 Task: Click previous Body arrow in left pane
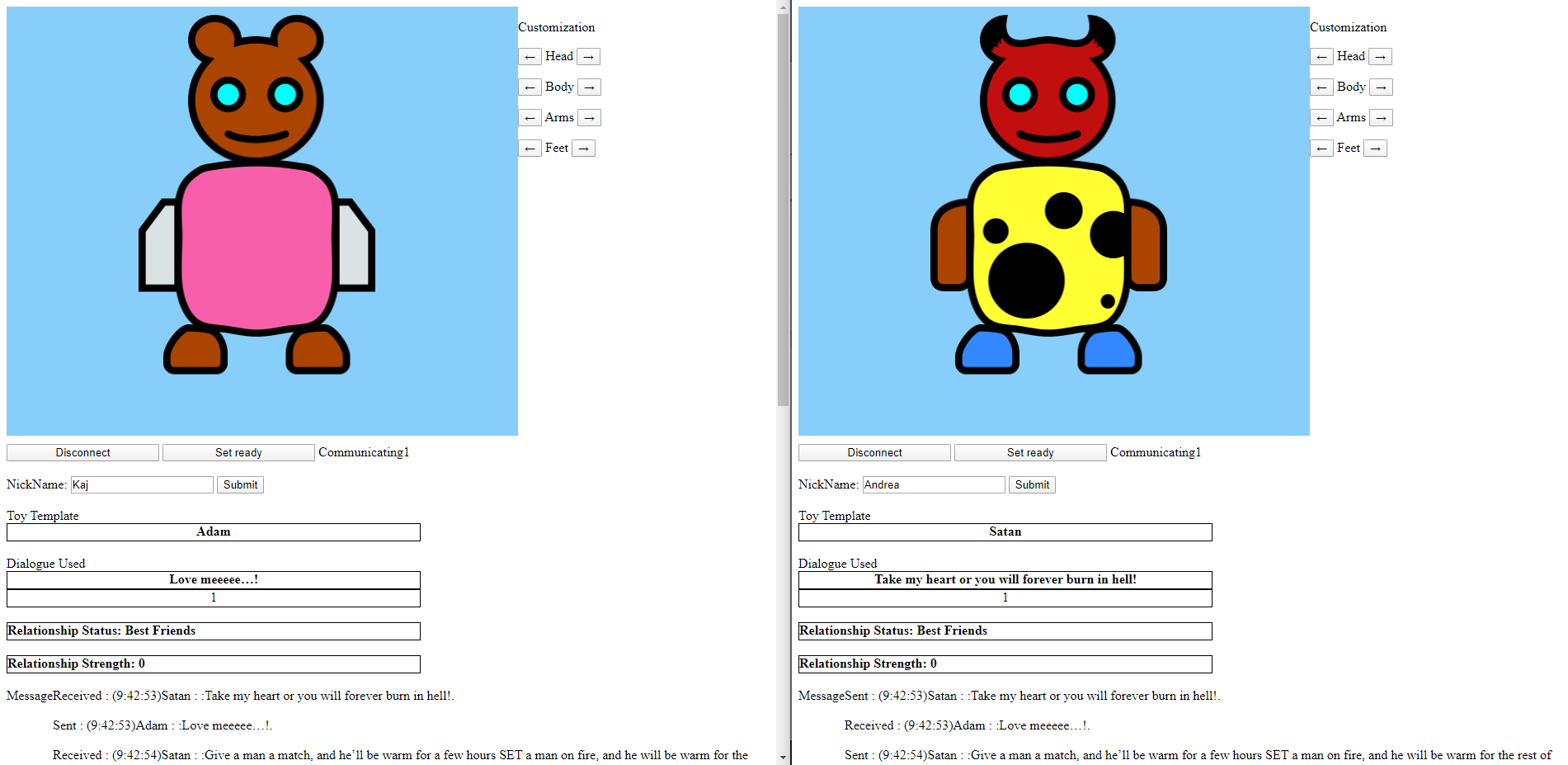(x=530, y=87)
